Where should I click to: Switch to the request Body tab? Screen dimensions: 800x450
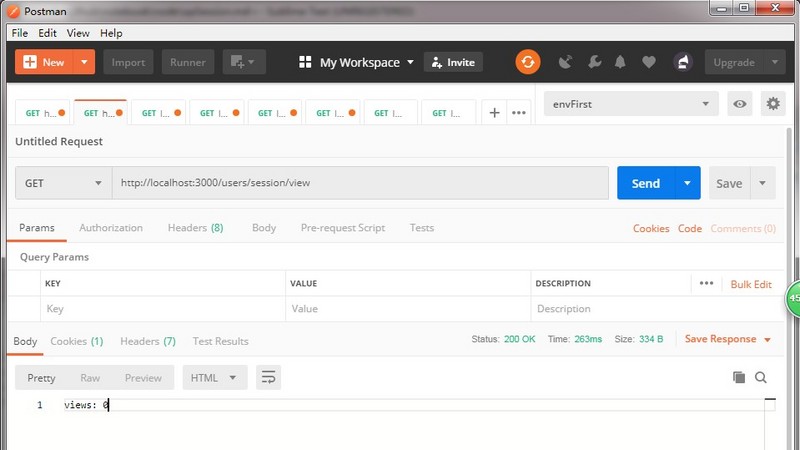click(x=264, y=228)
